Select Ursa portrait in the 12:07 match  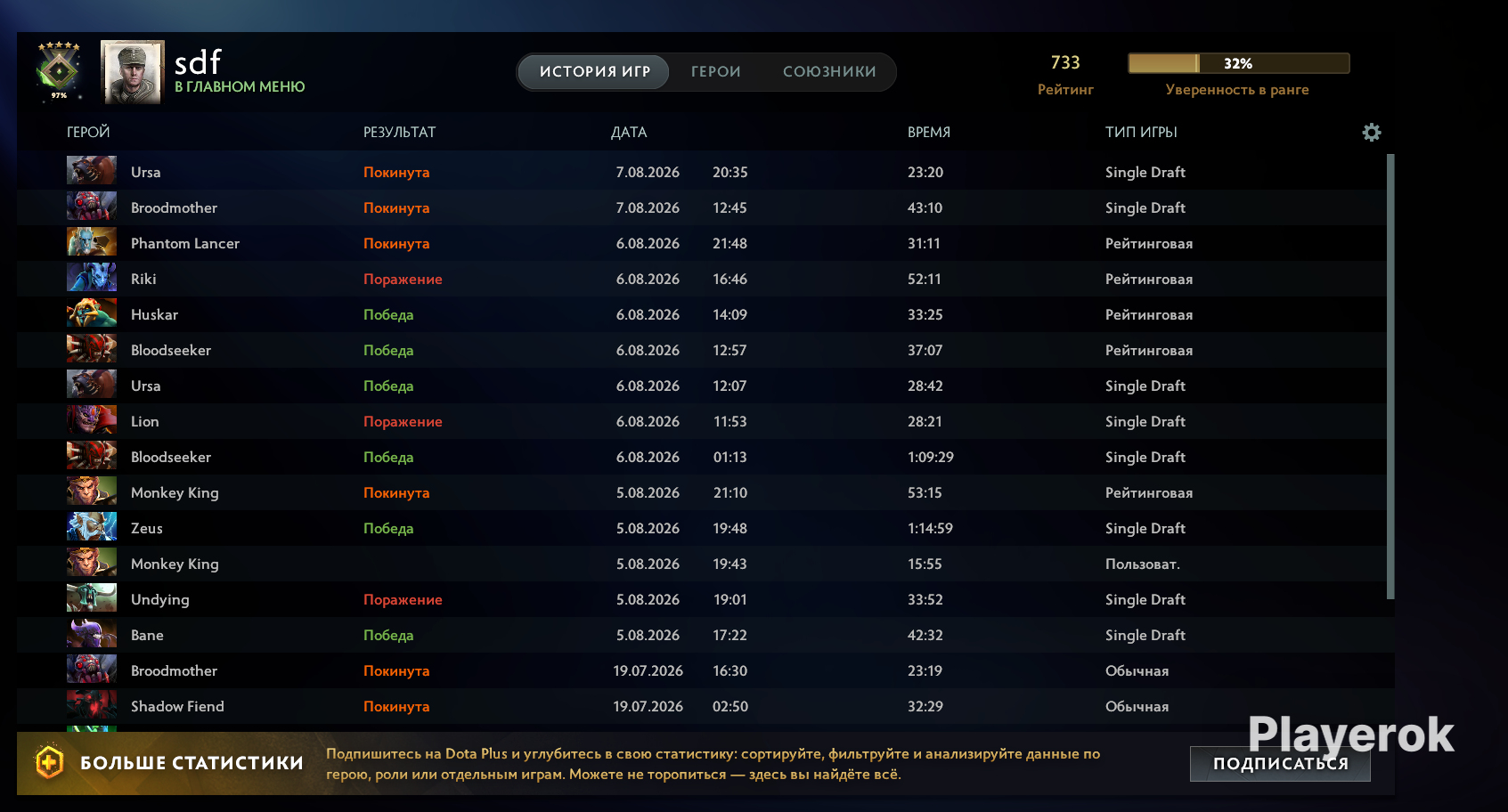[92, 385]
